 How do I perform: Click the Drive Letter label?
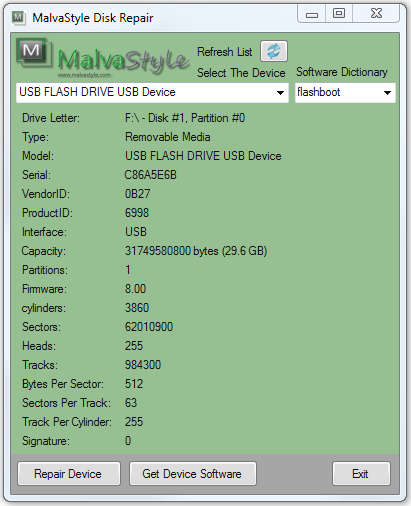click(x=51, y=118)
